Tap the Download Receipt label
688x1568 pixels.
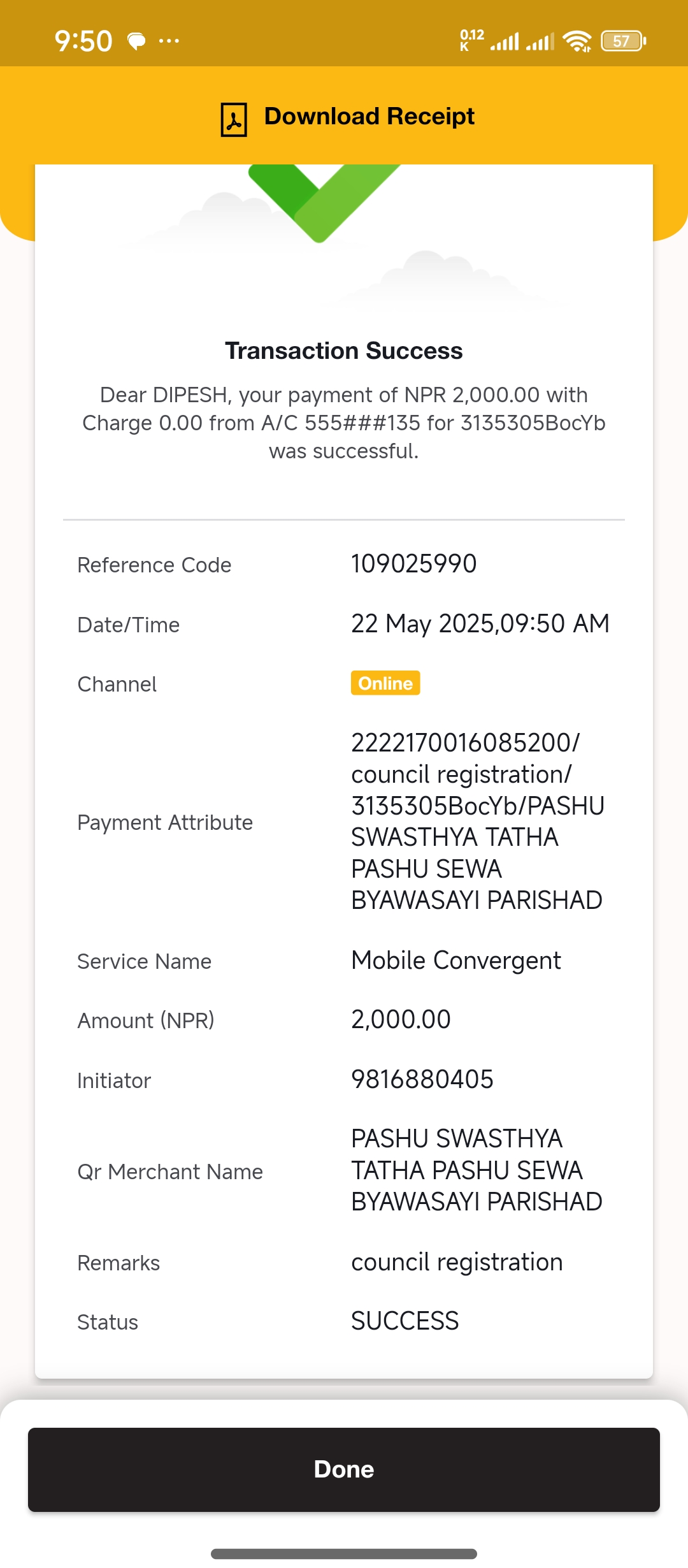click(x=369, y=117)
